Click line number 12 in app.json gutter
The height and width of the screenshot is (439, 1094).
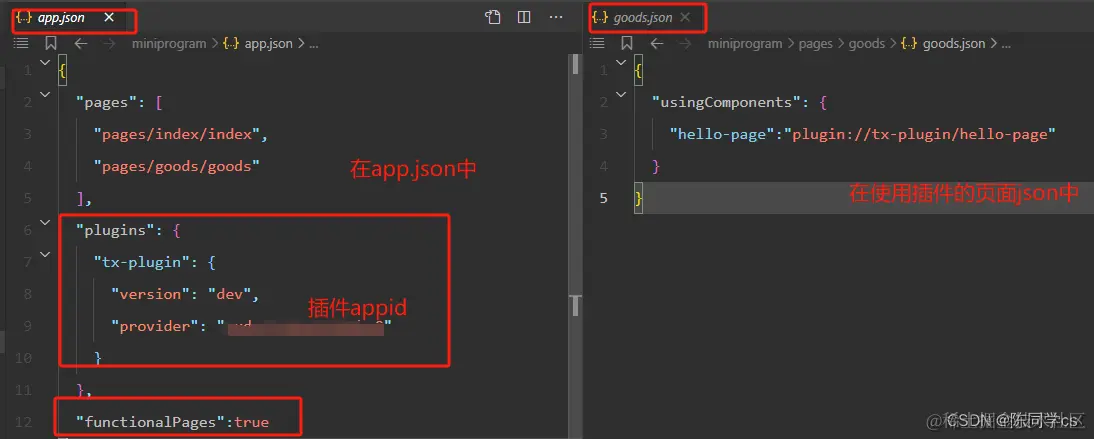[x=24, y=422]
